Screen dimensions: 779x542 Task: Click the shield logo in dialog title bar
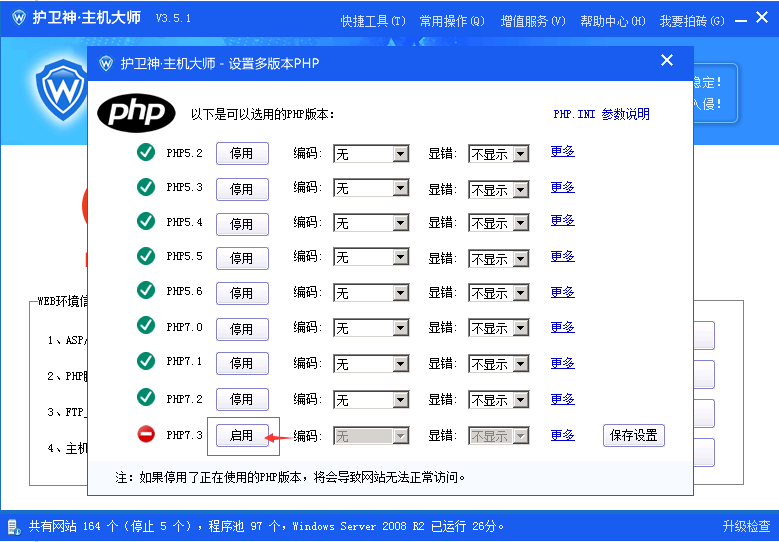click(x=104, y=63)
